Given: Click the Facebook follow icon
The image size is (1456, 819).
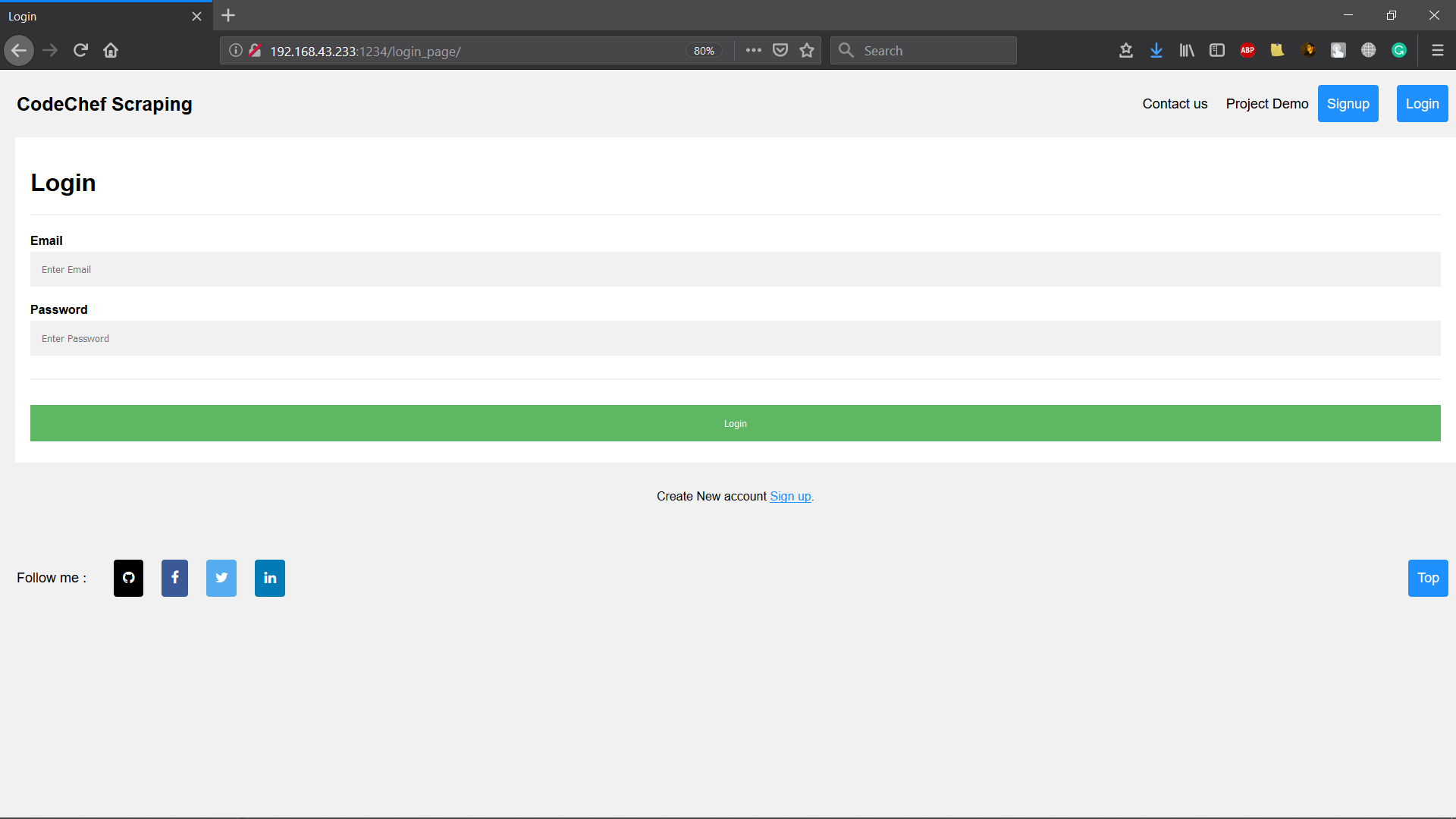Looking at the screenshot, I should click(174, 578).
